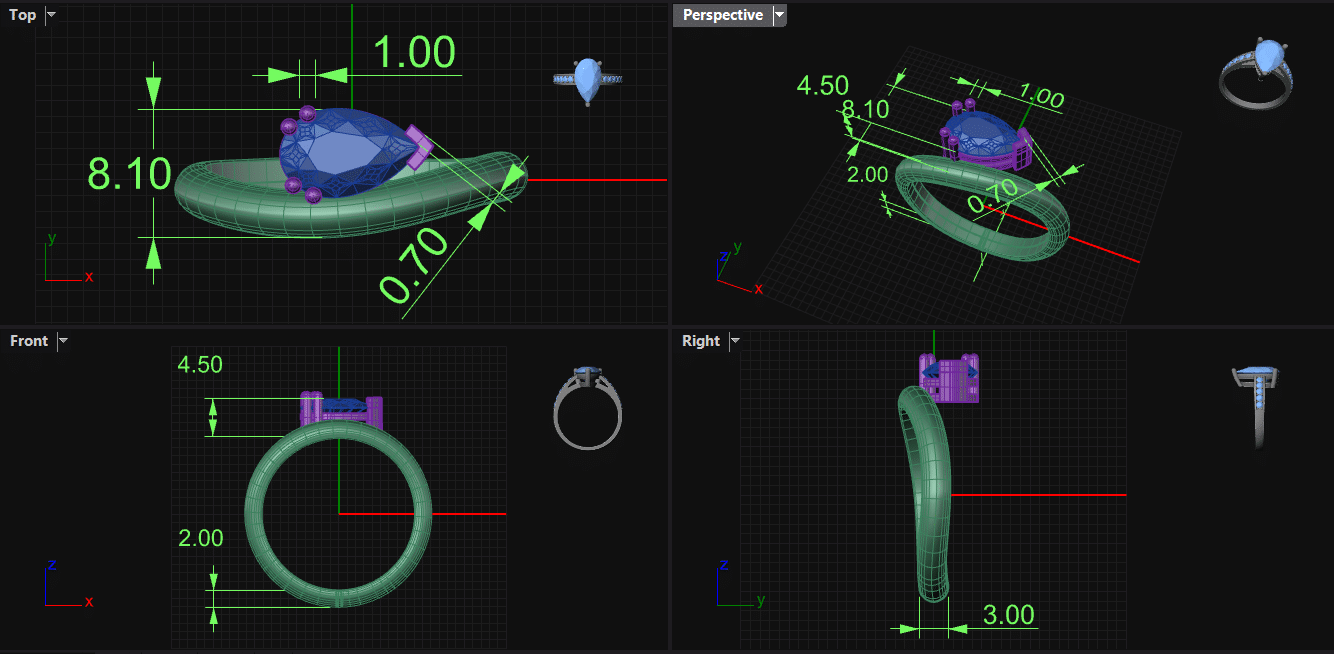Screen dimensions: 1334x654
Task: Expand the Perspective viewport menu arrow
Action: pos(780,15)
